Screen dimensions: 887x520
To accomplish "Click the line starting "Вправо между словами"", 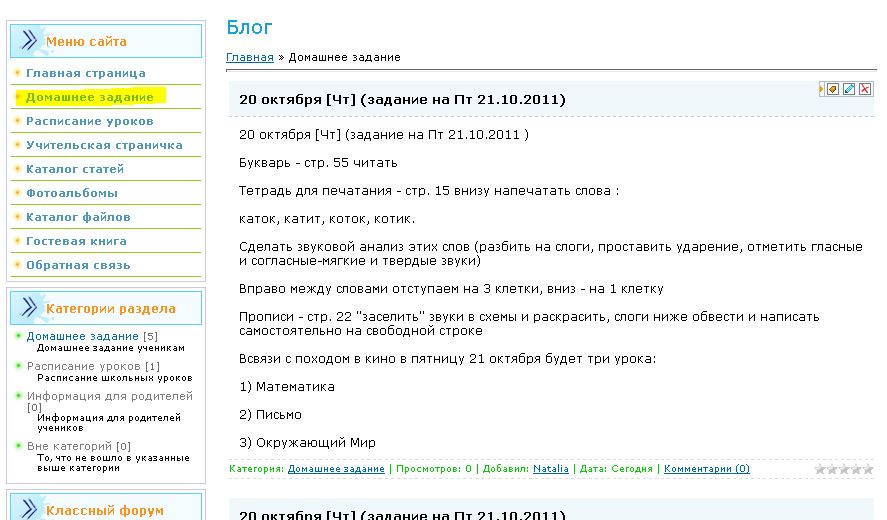I will coord(451,289).
